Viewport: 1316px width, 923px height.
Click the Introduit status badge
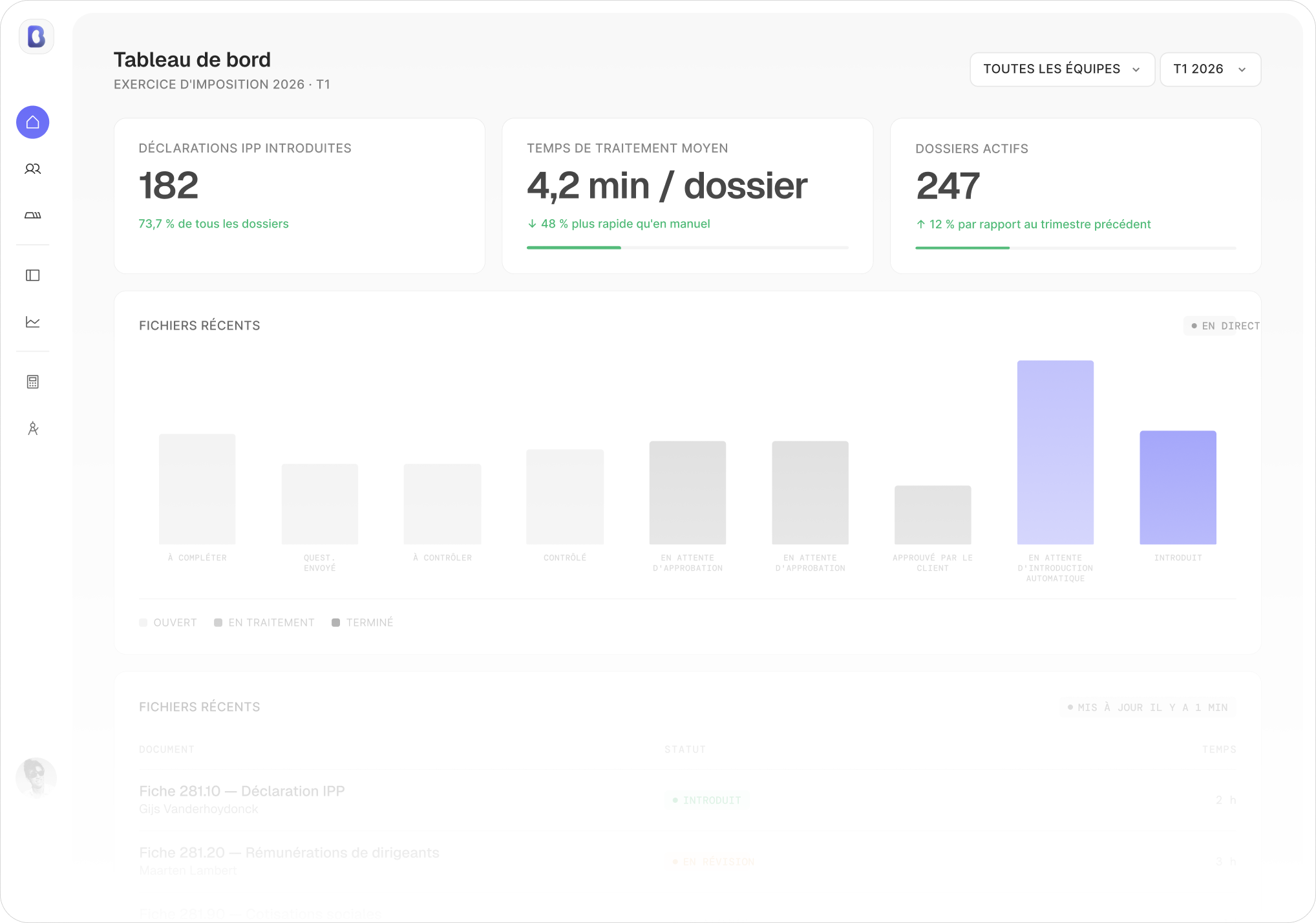(706, 800)
